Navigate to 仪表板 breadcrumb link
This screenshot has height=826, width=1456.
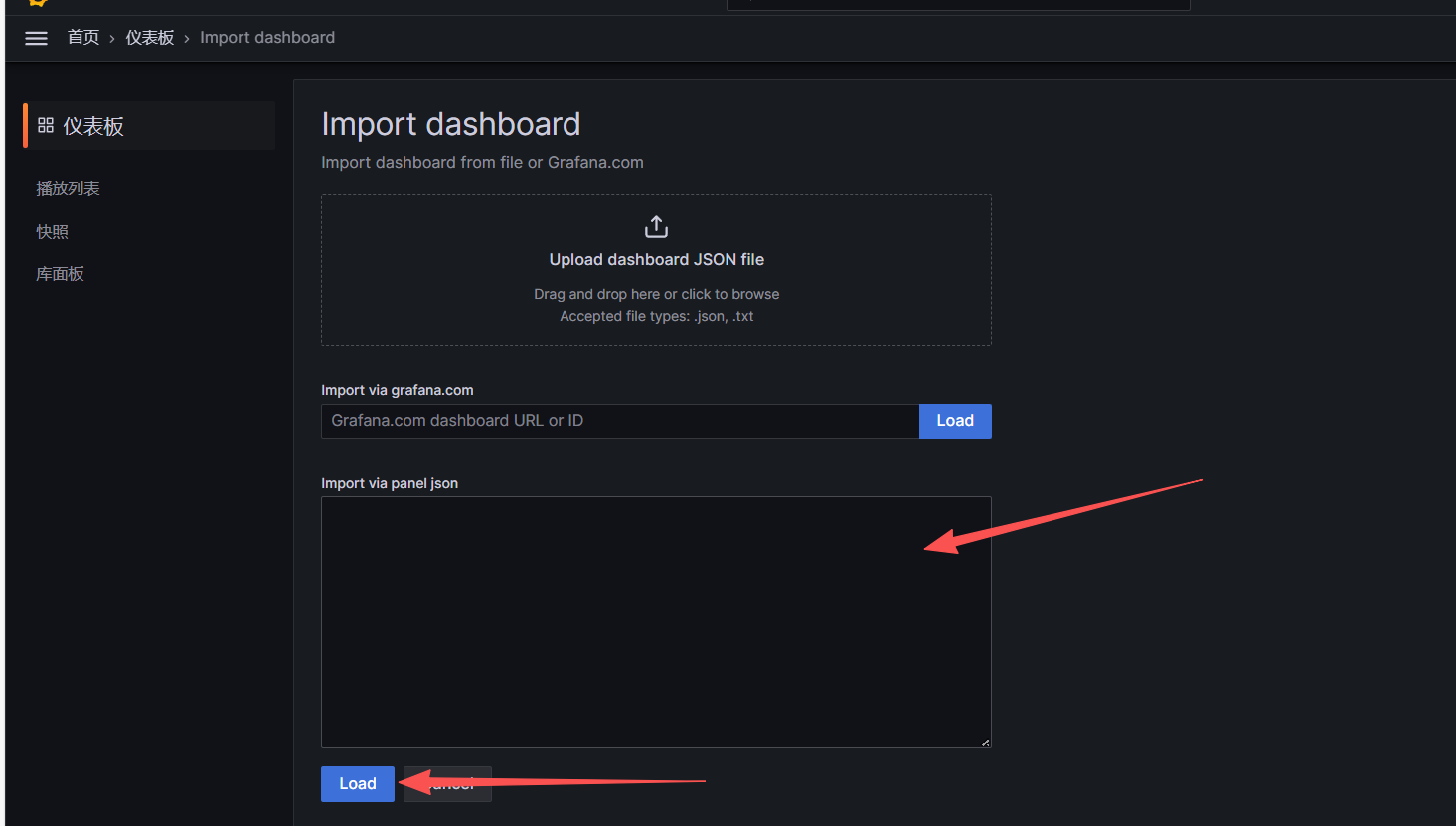150,38
